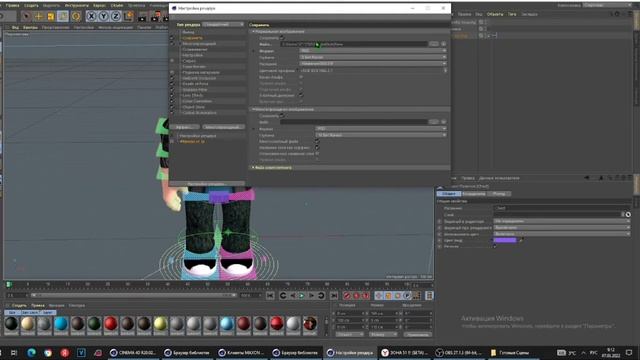Toggle the Y axis lock
This screenshot has width=640, height=360.
point(104,16)
